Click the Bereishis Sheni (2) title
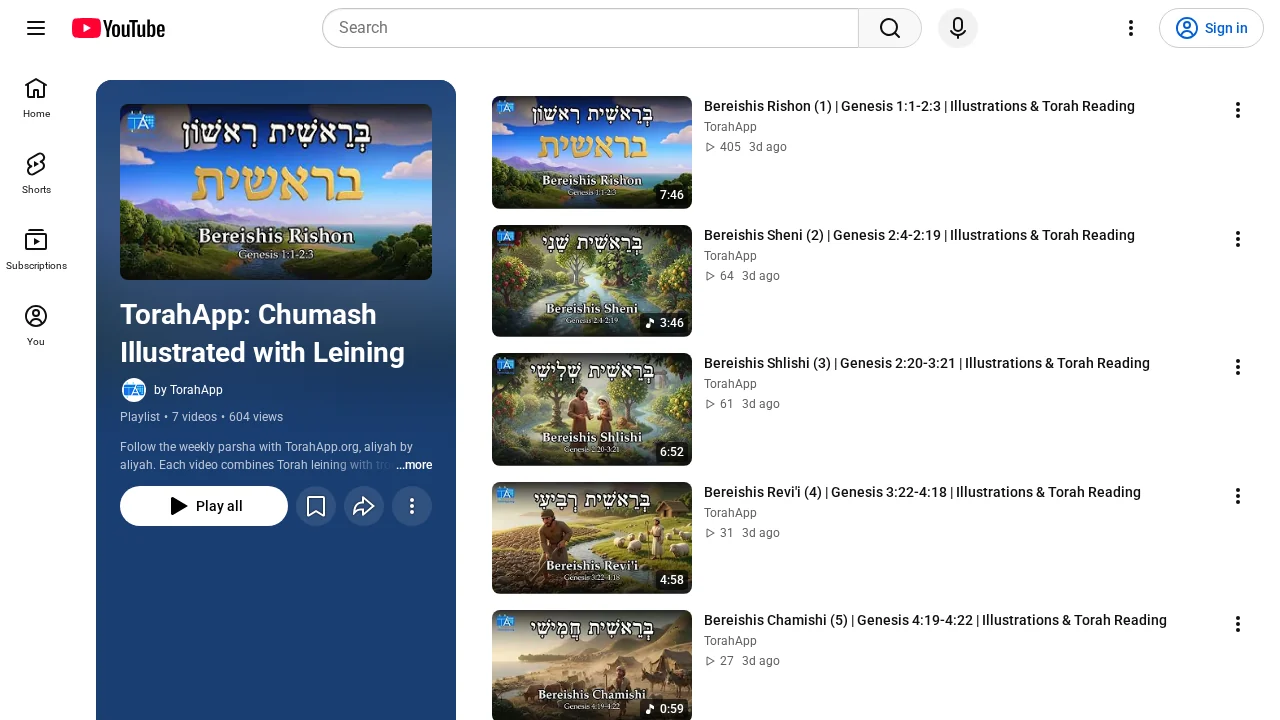 tap(919, 235)
